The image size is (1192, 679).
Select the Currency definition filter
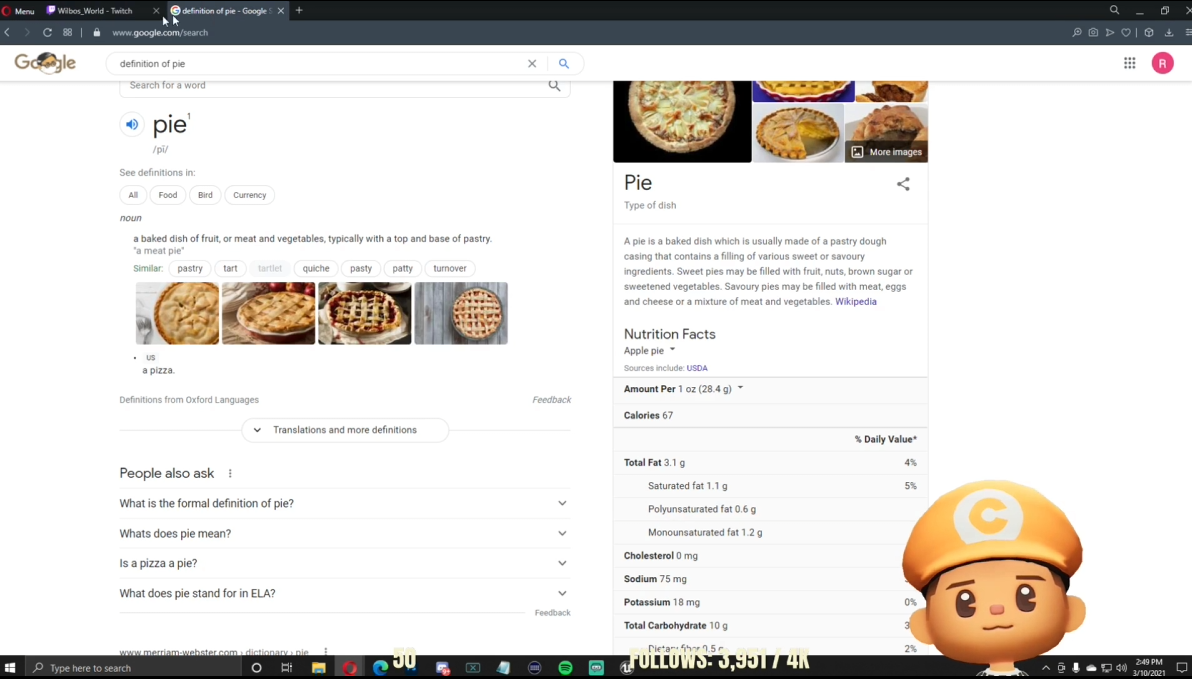click(x=249, y=195)
